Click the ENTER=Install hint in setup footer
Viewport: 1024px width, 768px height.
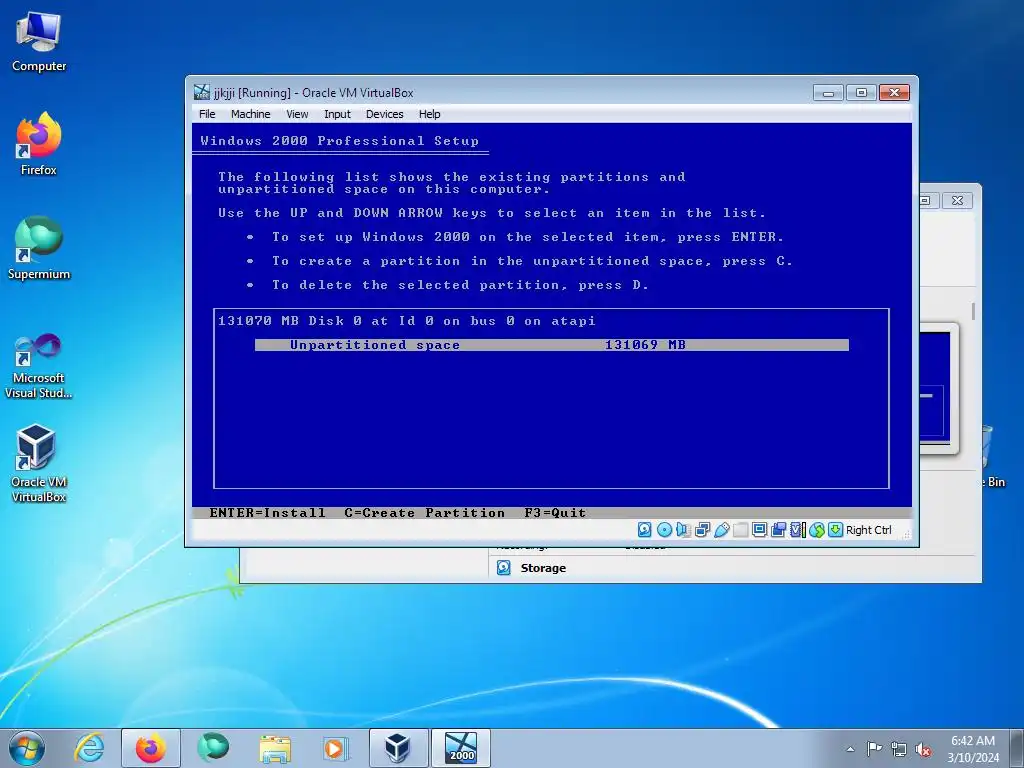coord(267,513)
